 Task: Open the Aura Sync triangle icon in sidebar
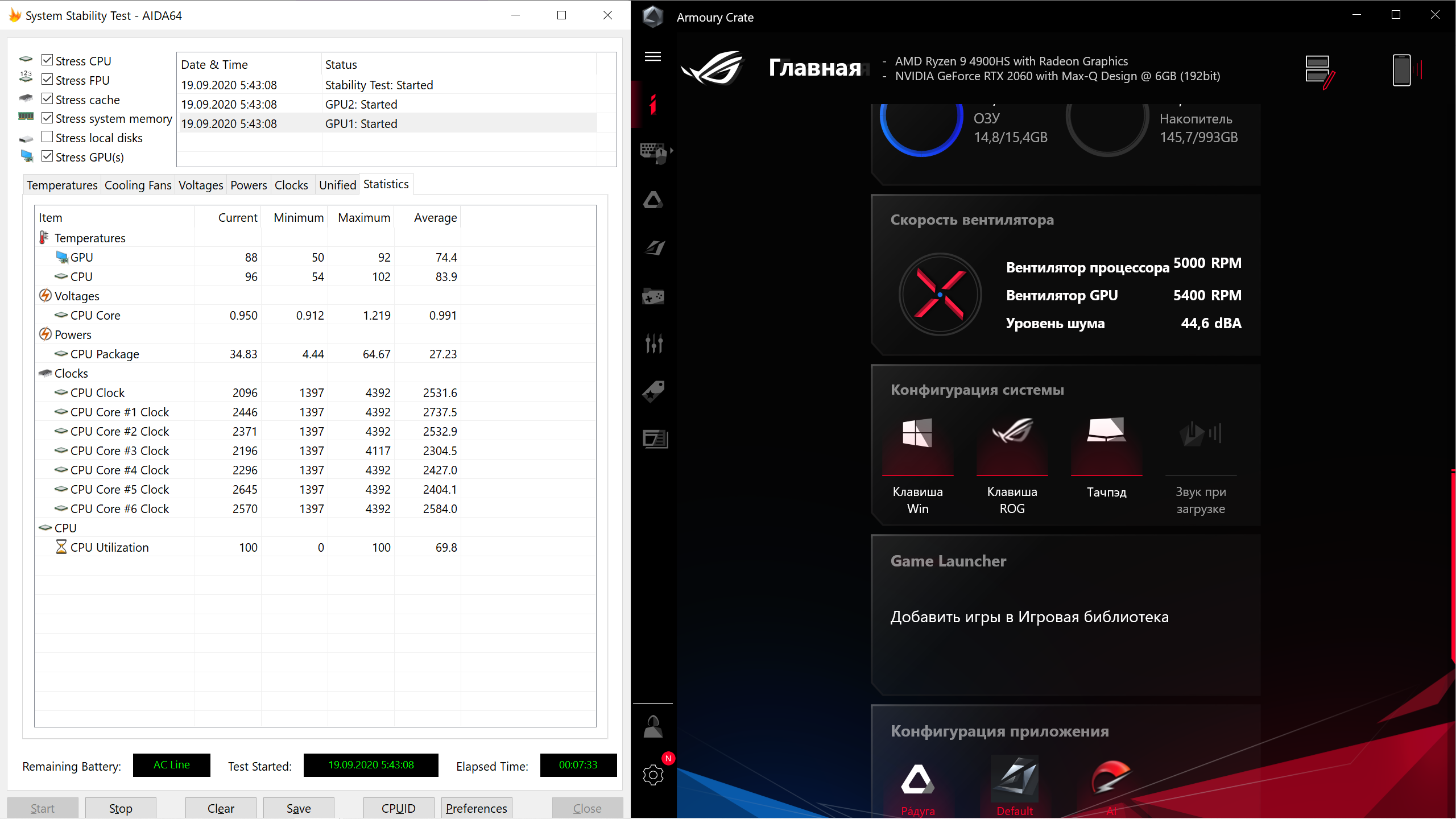coord(653,200)
